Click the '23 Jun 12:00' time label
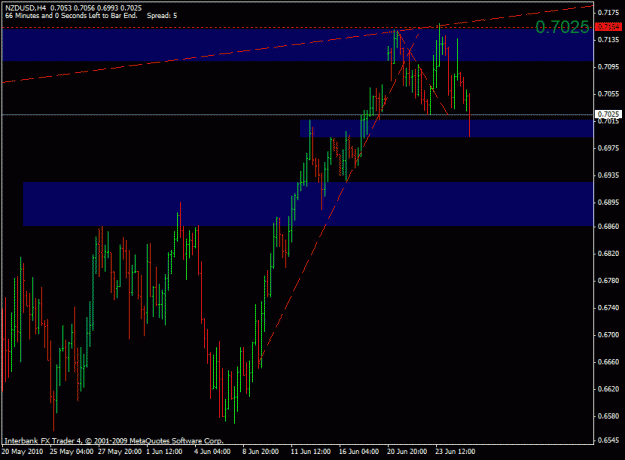 (455, 452)
